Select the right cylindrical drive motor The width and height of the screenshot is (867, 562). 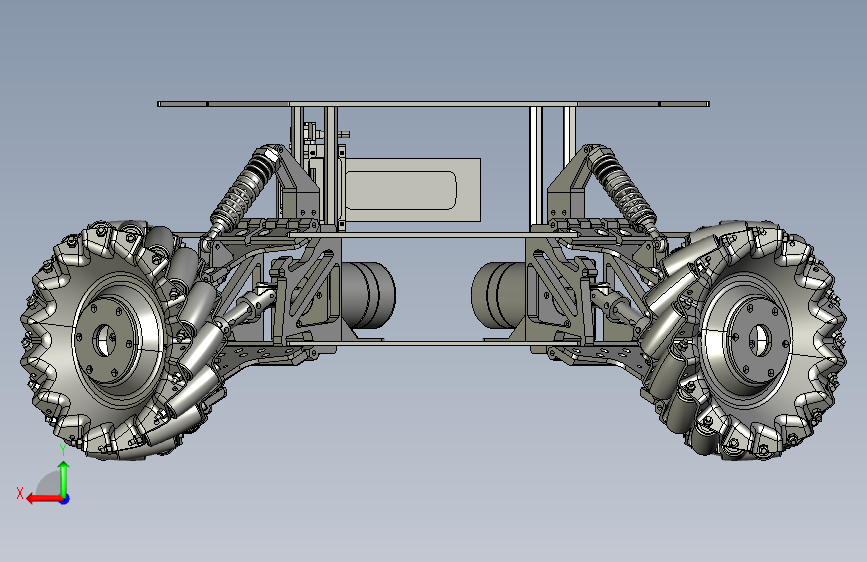pyautogui.click(x=500, y=295)
